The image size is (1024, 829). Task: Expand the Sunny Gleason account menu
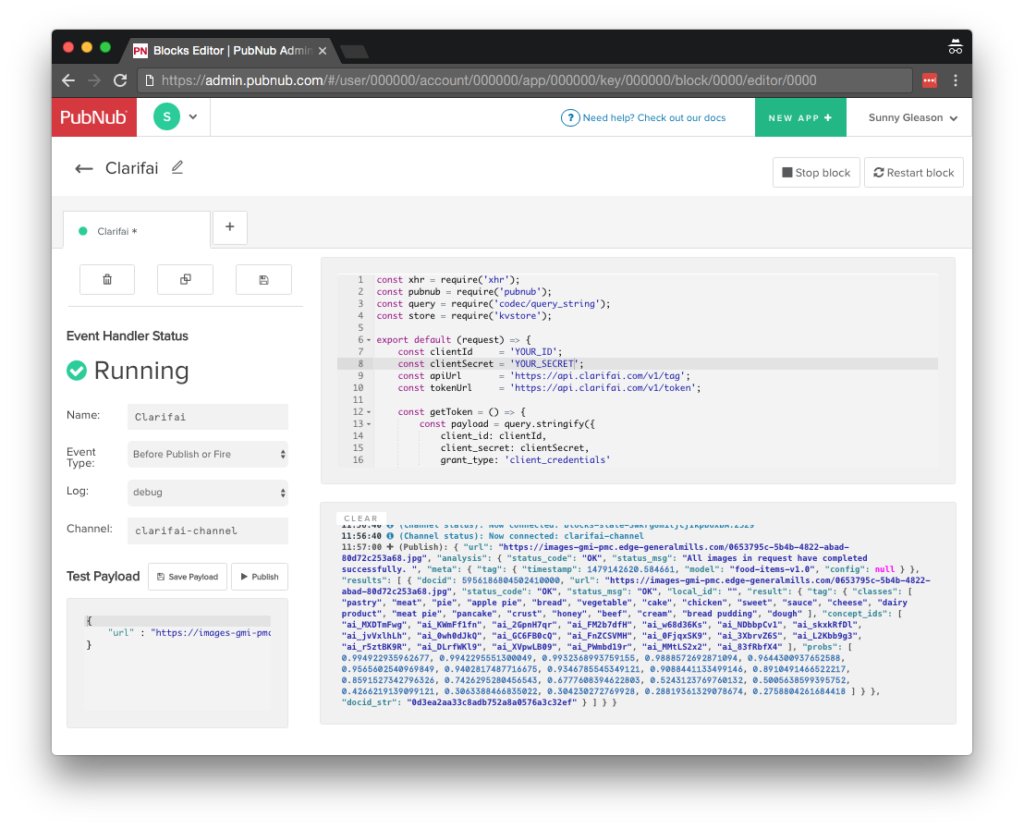point(912,118)
